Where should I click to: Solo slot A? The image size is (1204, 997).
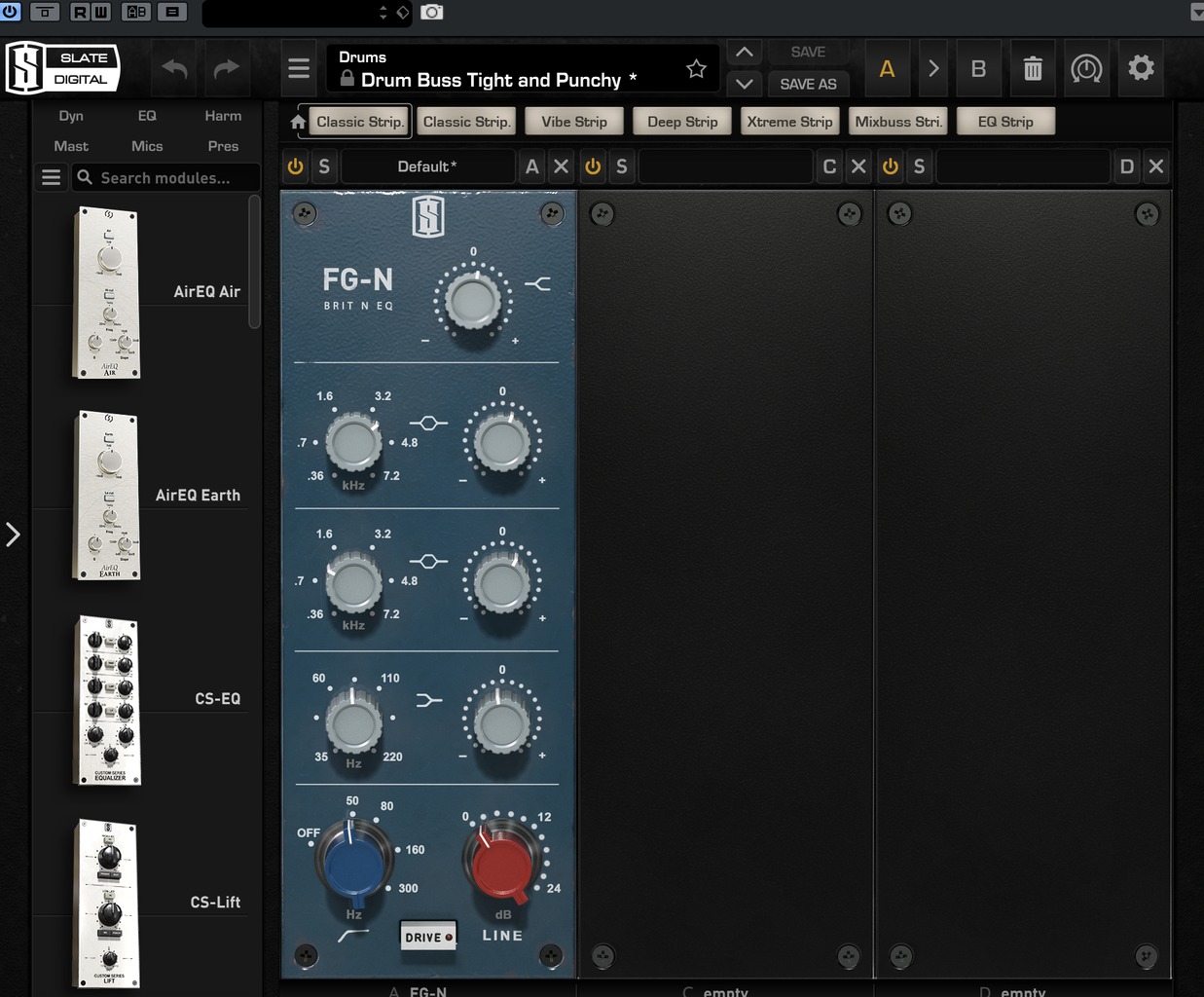[324, 166]
